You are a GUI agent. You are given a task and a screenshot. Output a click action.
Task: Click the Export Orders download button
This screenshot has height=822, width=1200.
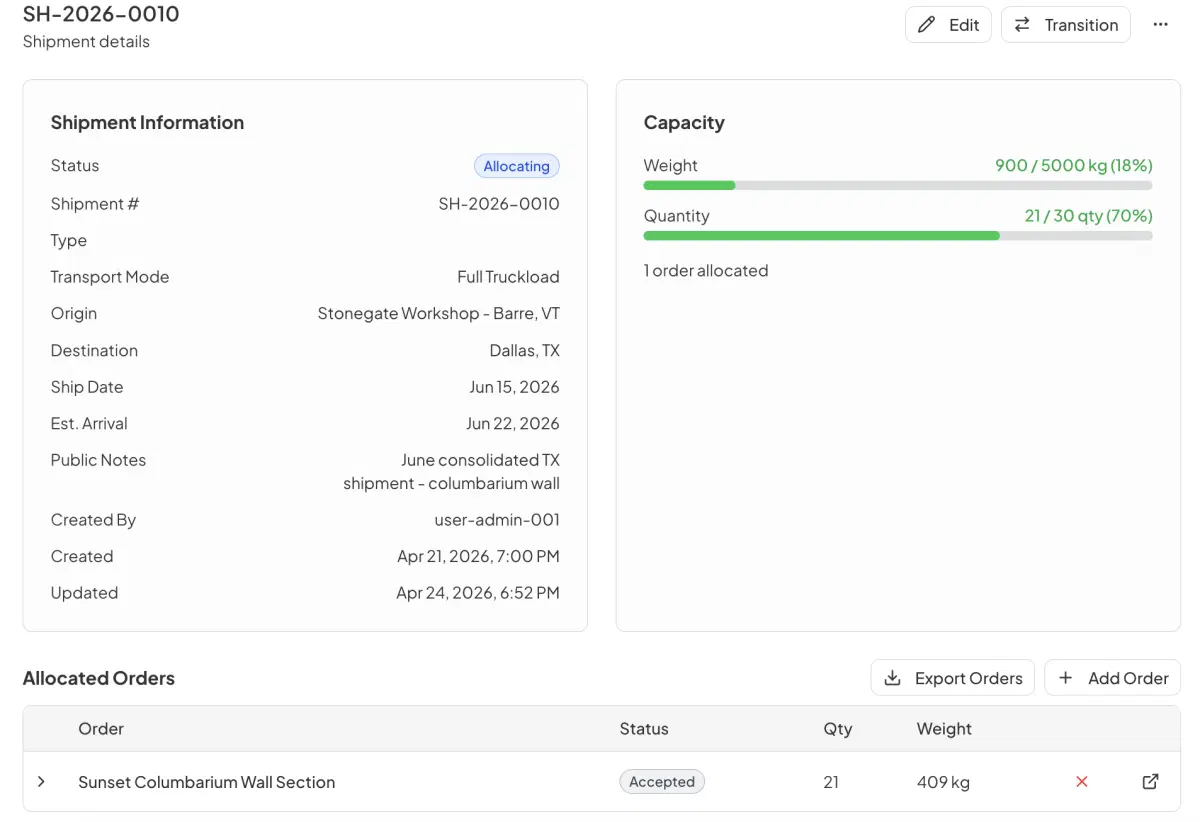pyautogui.click(x=952, y=678)
